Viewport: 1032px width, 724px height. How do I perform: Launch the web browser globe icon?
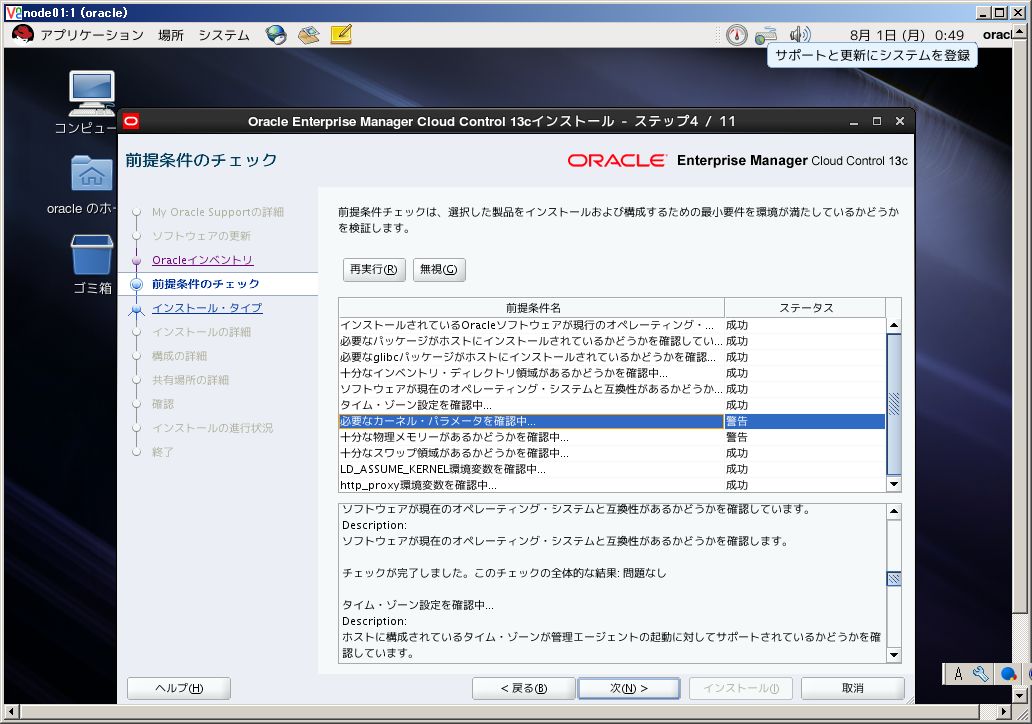pyautogui.click(x=276, y=35)
